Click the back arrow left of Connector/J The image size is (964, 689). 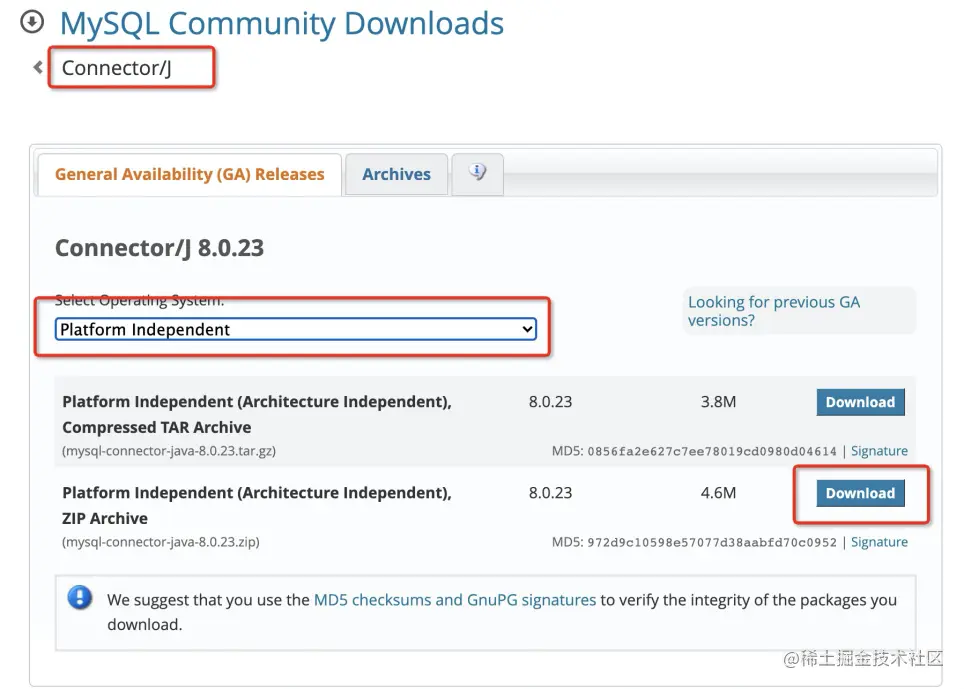pos(38,67)
